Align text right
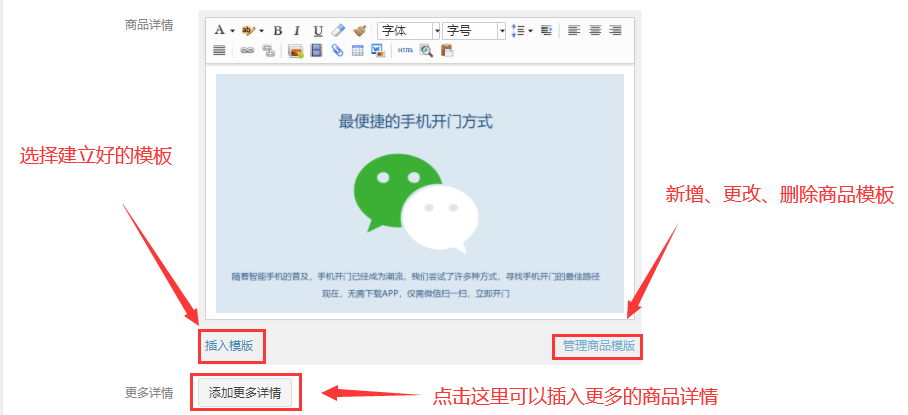The width and height of the screenshot is (908, 415). (x=616, y=31)
